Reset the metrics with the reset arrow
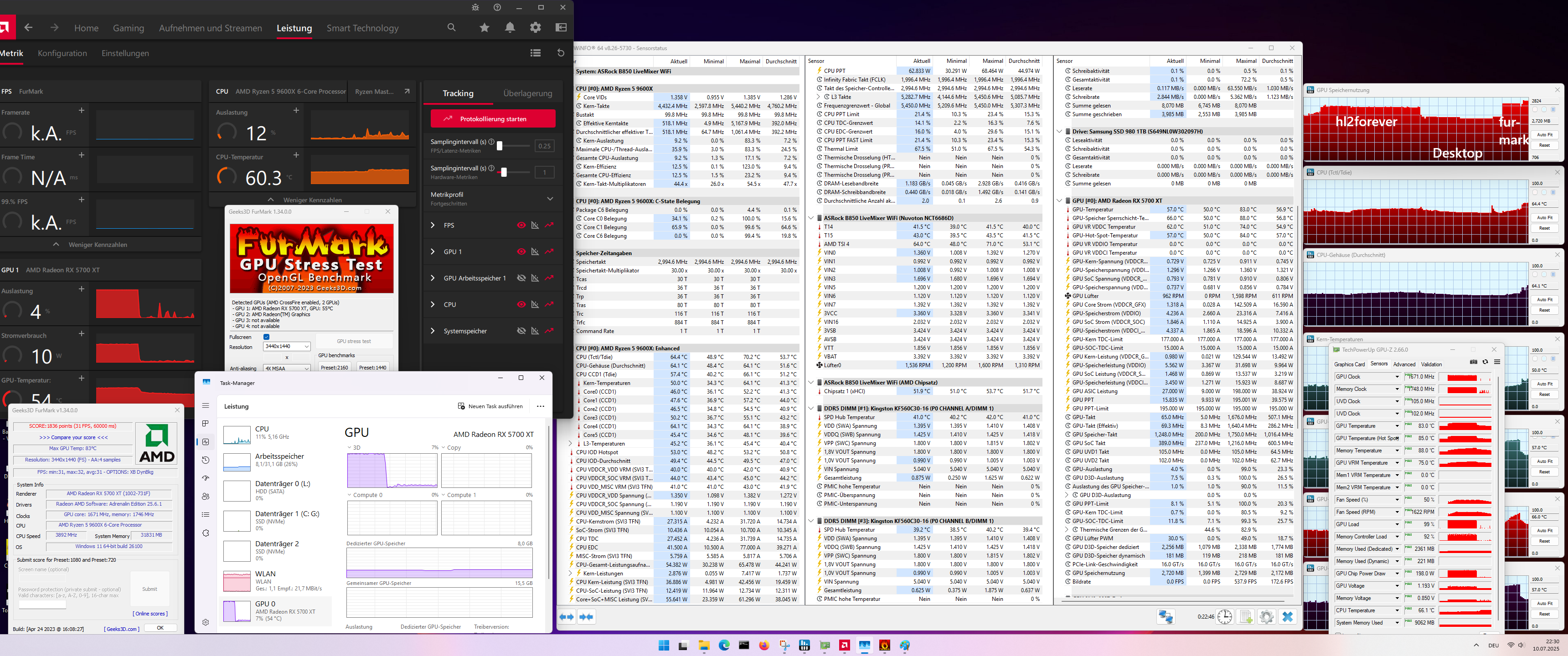 (561, 53)
